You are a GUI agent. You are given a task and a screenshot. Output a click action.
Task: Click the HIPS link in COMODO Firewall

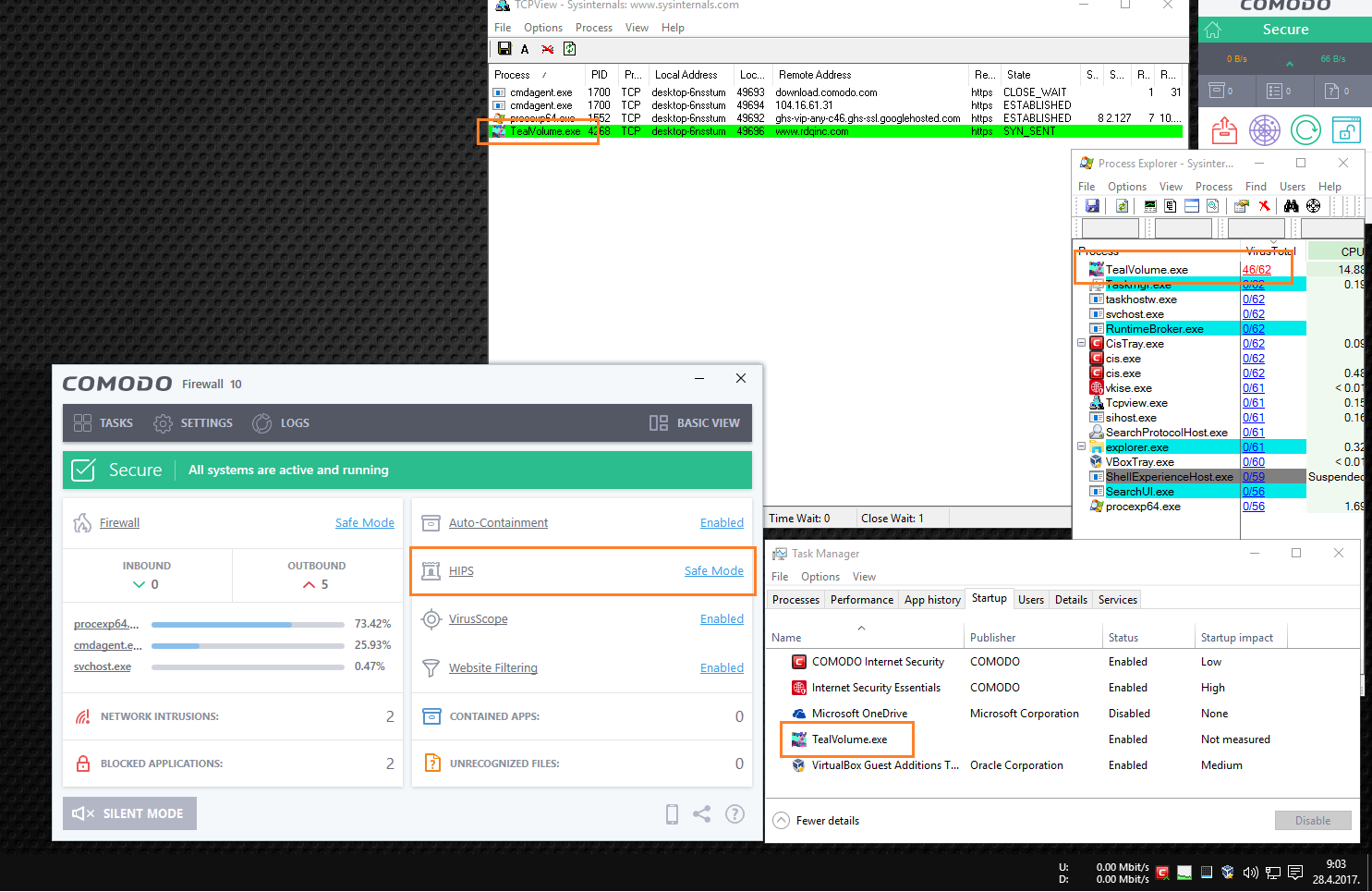tap(461, 571)
